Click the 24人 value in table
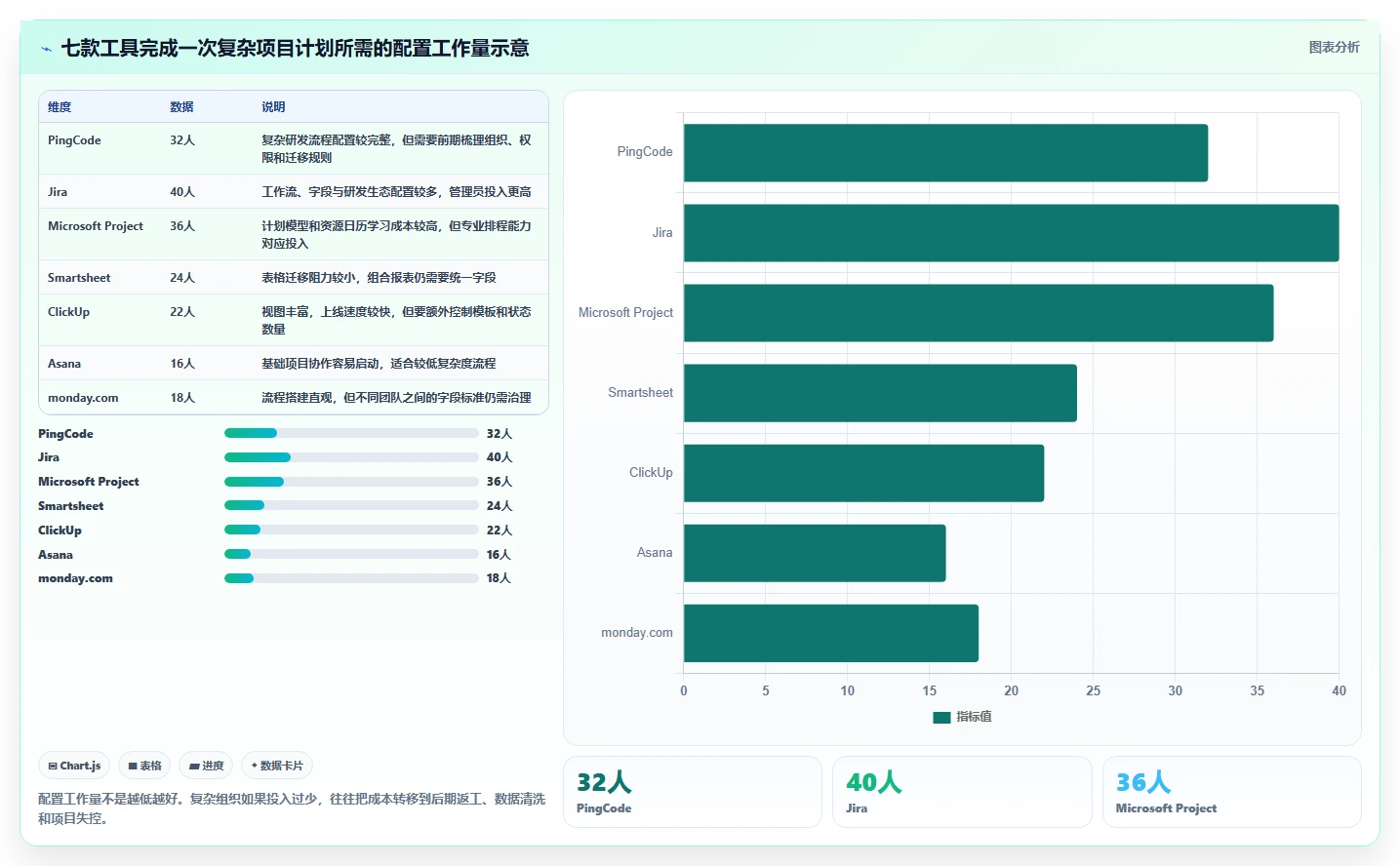The height and width of the screenshot is (866, 1400). pos(182,278)
